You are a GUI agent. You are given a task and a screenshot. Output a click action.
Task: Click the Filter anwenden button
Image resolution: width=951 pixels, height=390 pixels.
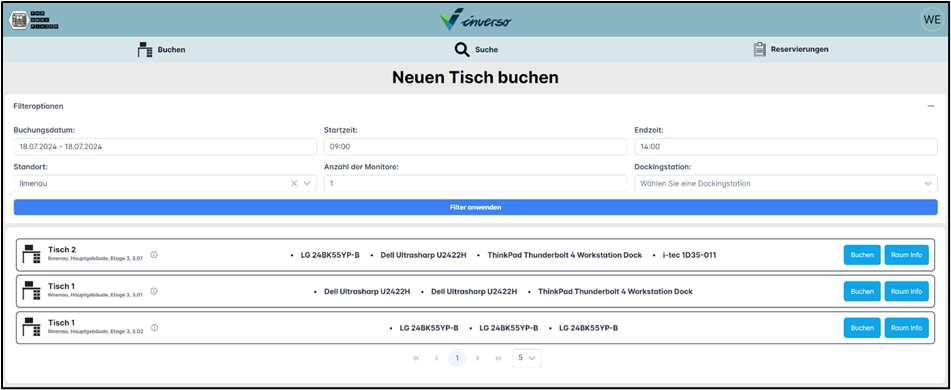476,207
